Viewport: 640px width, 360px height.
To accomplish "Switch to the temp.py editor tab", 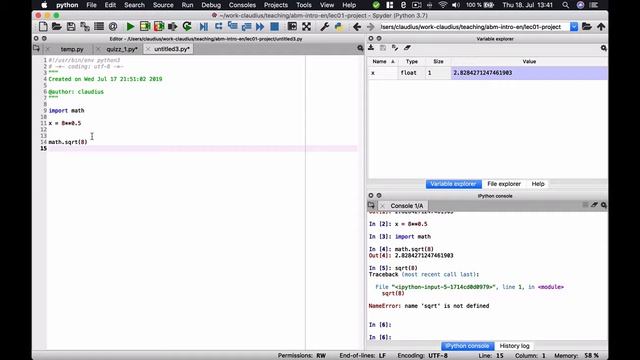I will pyautogui.click(x=72, y=49).
